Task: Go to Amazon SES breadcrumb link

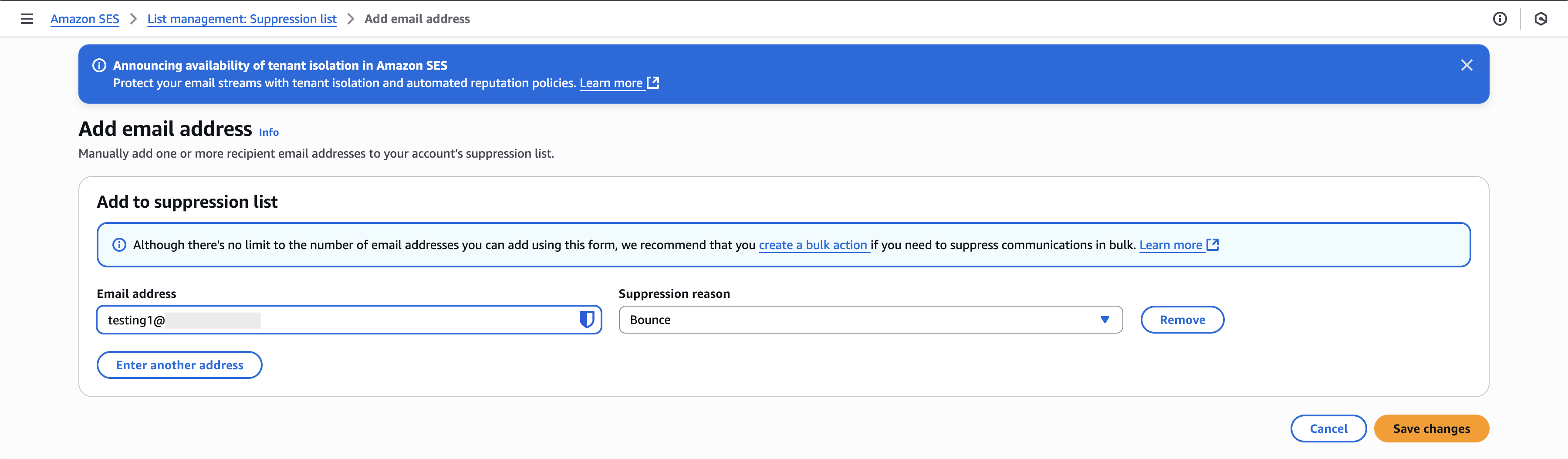Action: click(84, 19)
